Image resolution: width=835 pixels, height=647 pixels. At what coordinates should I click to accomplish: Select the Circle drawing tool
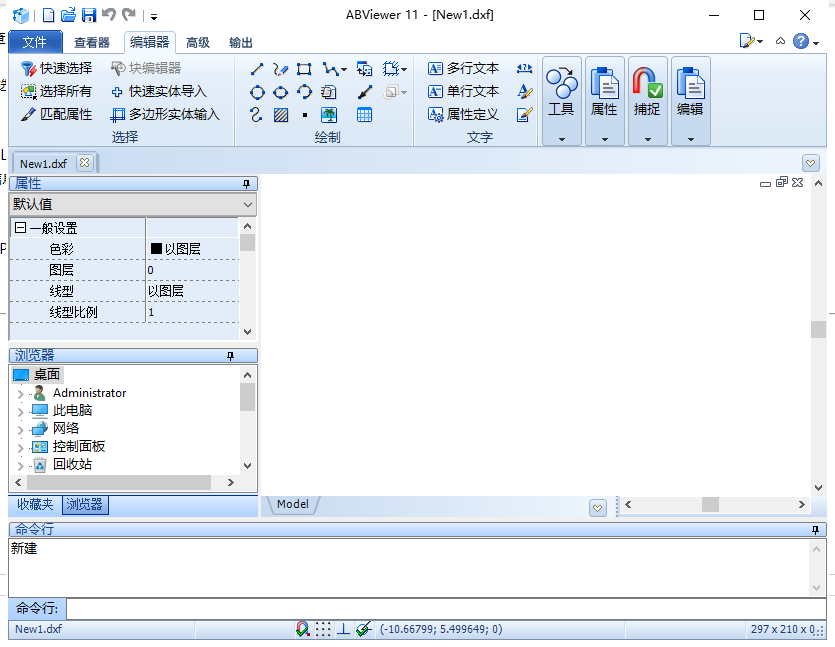pos(257,92)
